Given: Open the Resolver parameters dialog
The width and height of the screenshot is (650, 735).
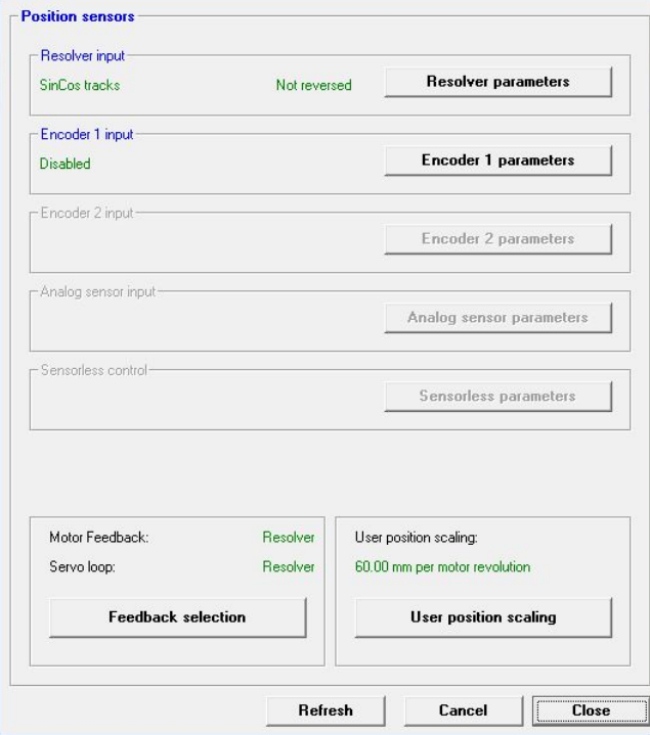Looking at the screenshot, I should click(x=497, y=82).
